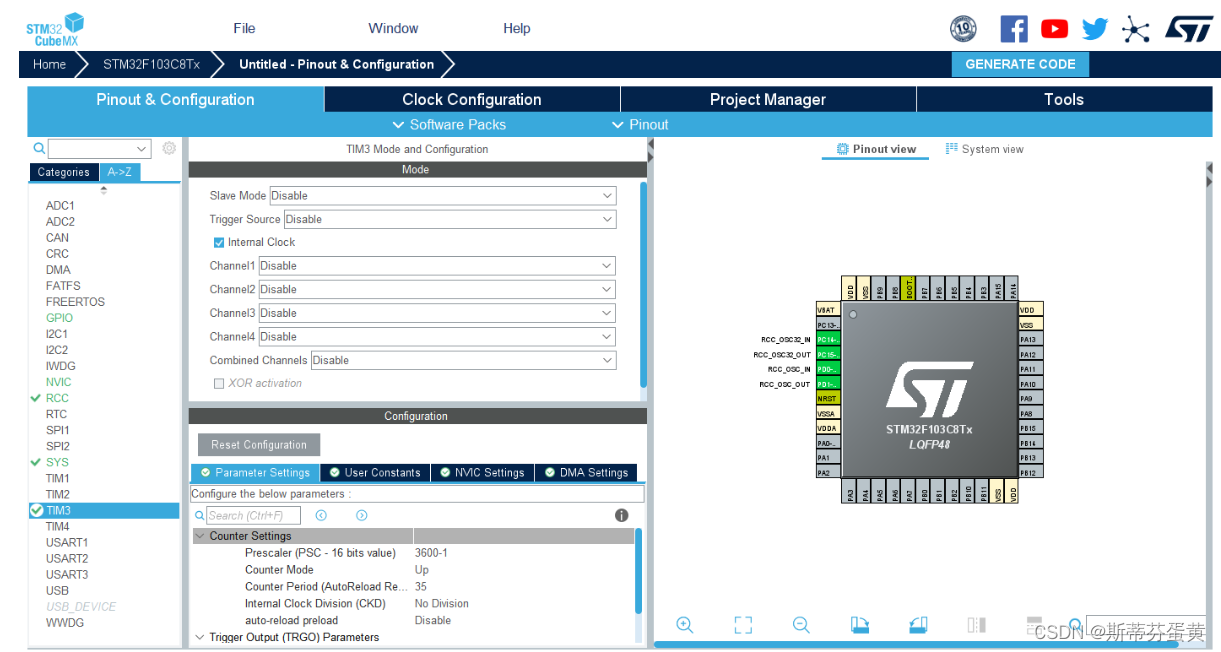Click the PB12 pin on the chip
This screenshot has width=1221, height=652.
[x=1031, y=472]
